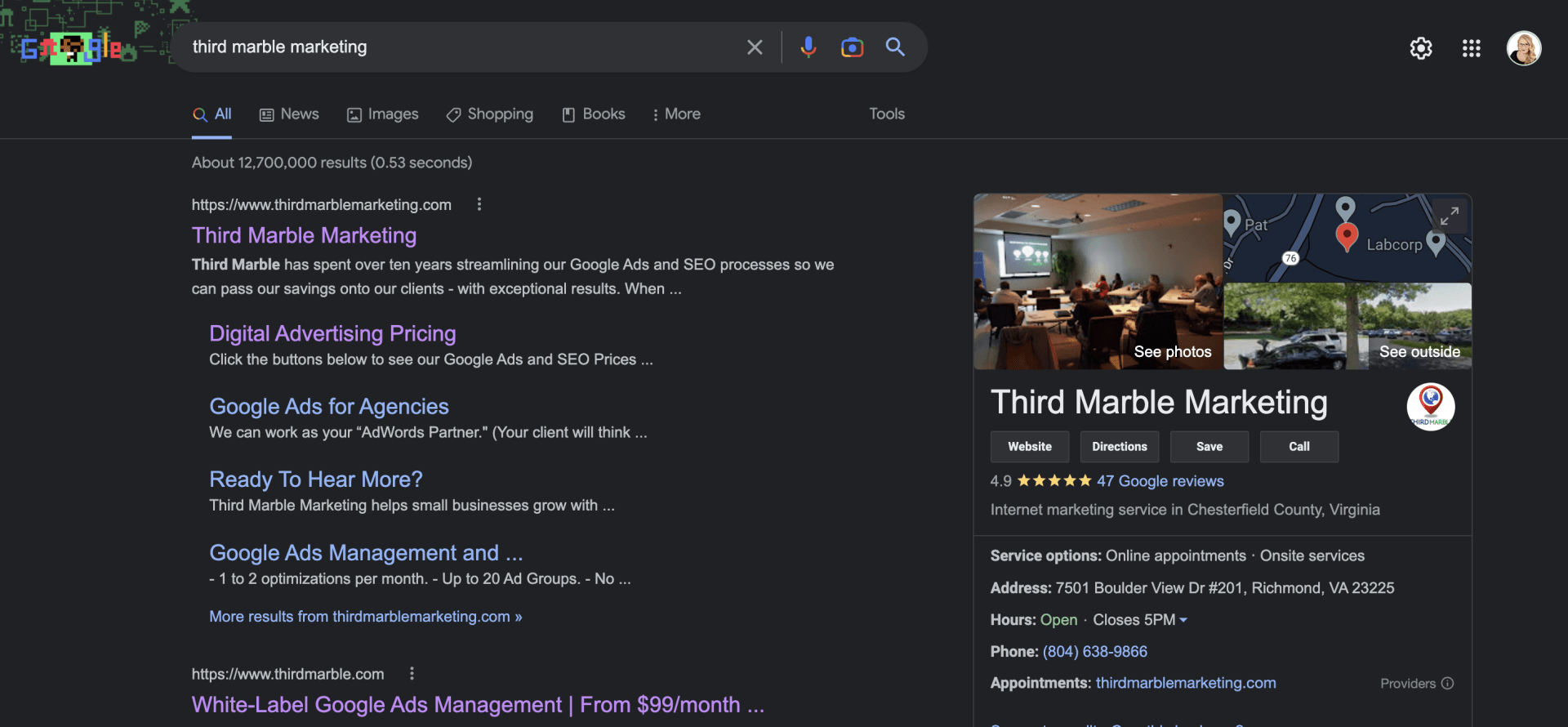This screenshot has height=727, width=1568.
Task: Start a voice search with microphone
Action: pos(808,47)
